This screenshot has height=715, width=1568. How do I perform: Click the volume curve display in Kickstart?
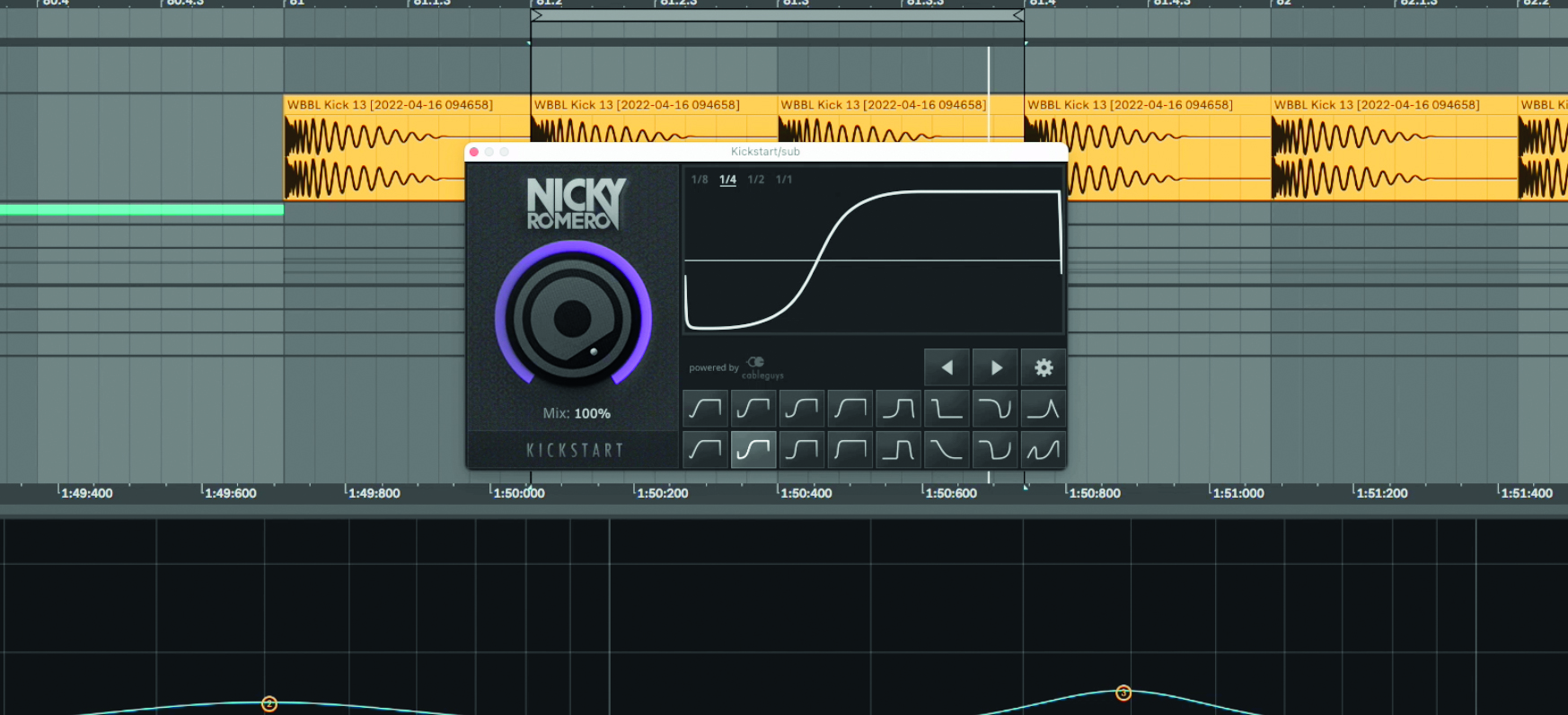coord(873,251)
